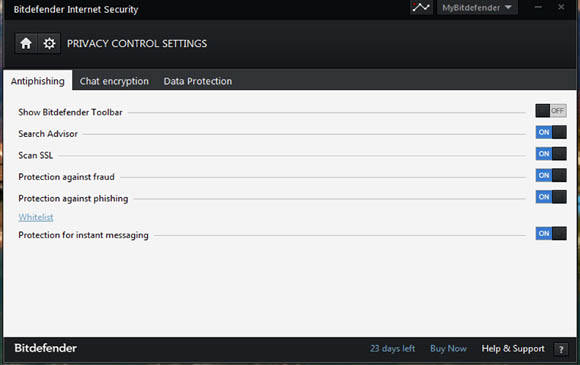Disable the Scan SSL switch

tap(551, 153)
